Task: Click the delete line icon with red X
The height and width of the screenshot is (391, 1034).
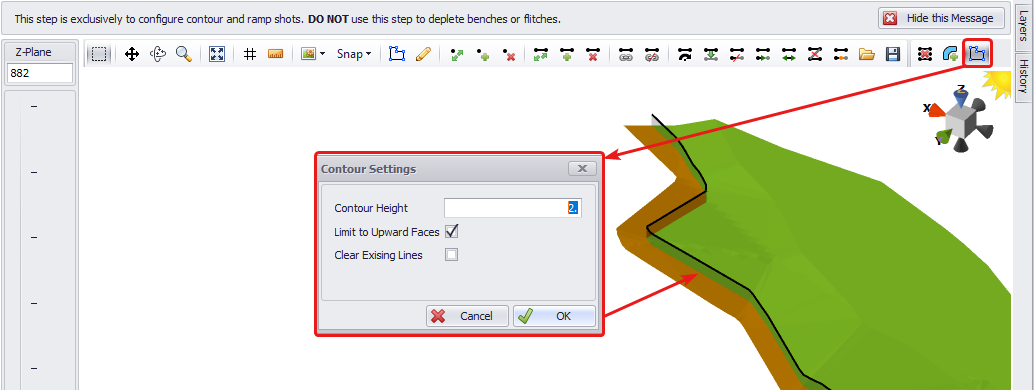Action: click(x=592, y=54)
